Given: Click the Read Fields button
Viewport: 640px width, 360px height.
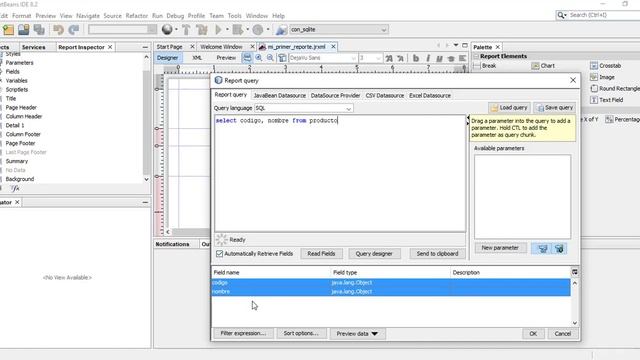Looking at the screenshot, I should coord(321,253).
